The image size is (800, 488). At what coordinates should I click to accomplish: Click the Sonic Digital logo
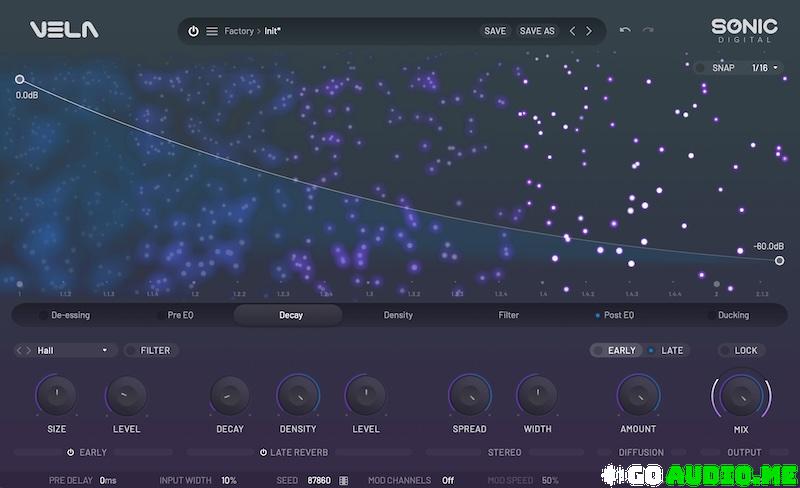point(744,31)
